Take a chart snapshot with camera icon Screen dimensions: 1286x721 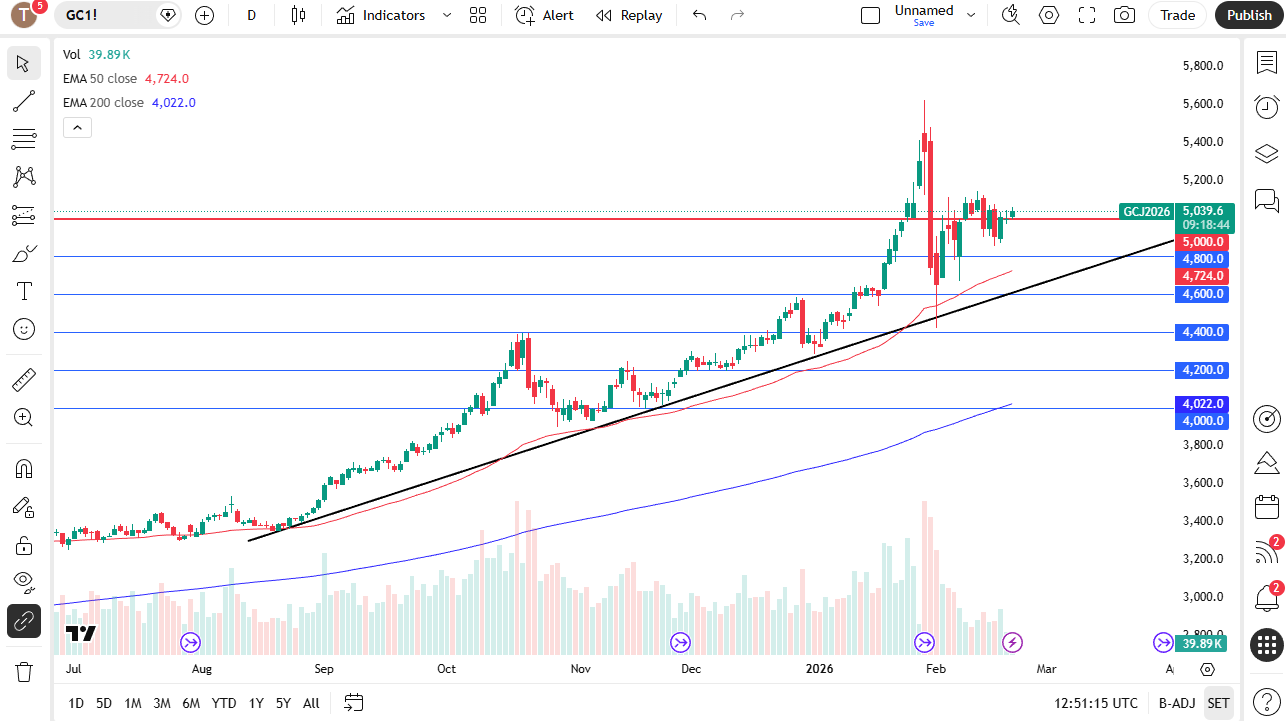click(1125, 15)
